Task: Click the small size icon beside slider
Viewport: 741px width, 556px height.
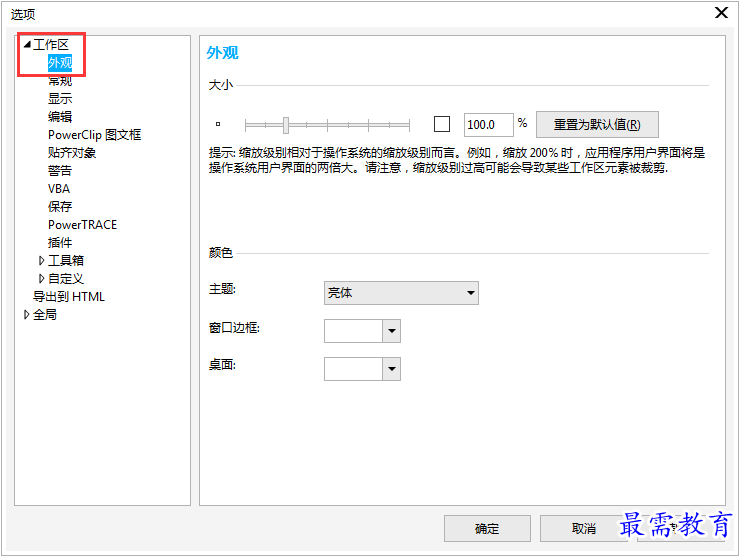Action: pyautogui.click(x=218, y=124)
